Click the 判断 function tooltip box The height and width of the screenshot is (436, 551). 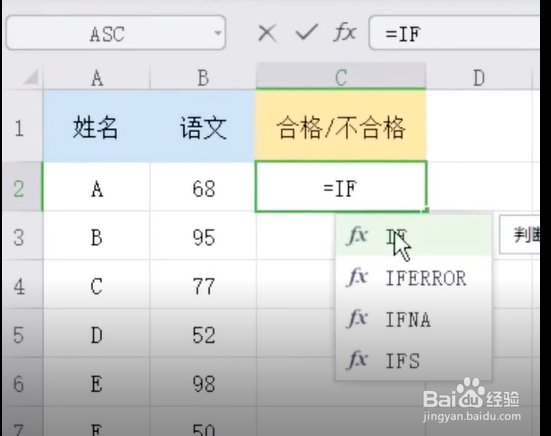pyautogui.click(x=519, y=235)
